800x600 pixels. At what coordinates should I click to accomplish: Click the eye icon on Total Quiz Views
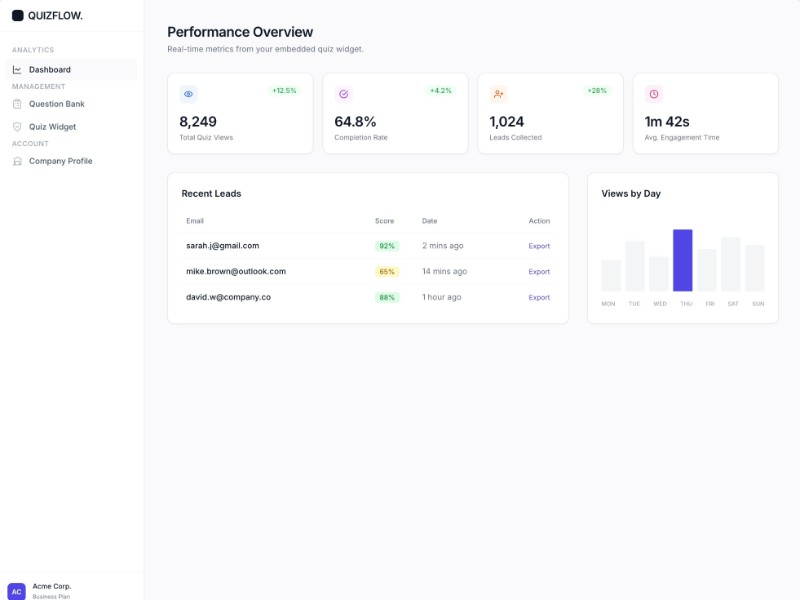[x=188, y=94]
